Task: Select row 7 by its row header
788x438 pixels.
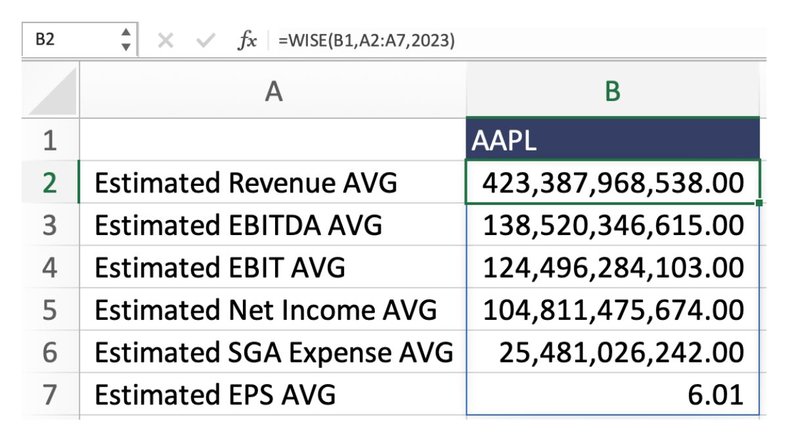Action: click(47, 394)
